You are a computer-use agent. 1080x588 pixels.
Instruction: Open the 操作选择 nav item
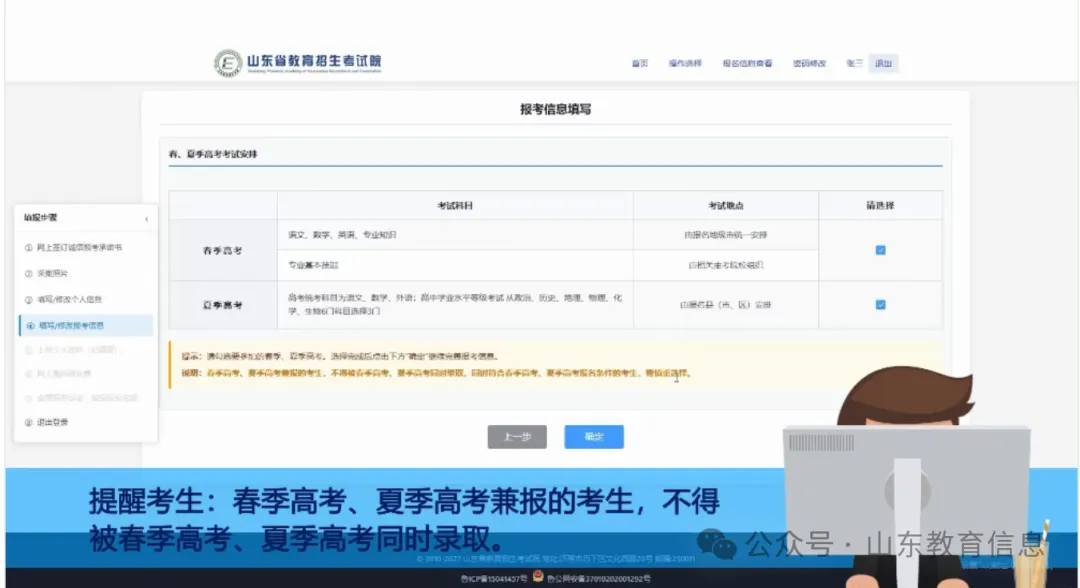(x=685, y=63)
